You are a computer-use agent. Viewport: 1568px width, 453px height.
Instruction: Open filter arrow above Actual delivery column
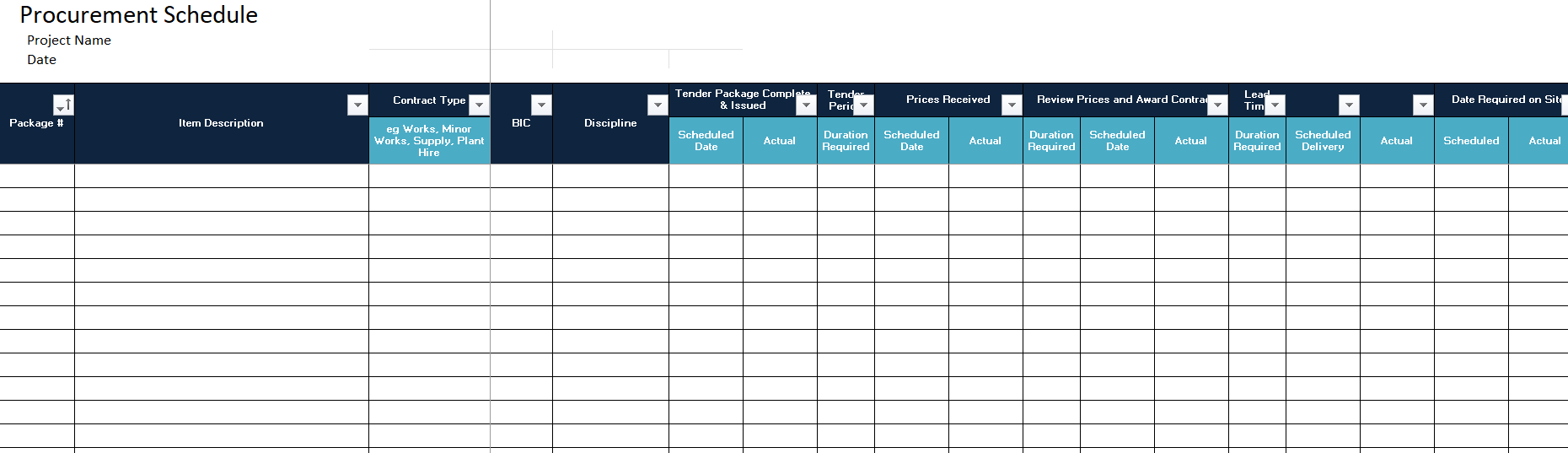point(1423,105)
